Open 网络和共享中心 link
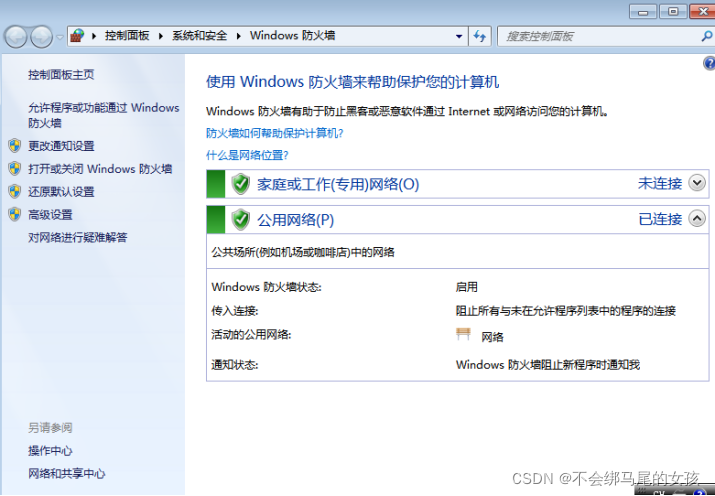Image resolution: width=715 pixels, height=496 pixels. point(67,473)
